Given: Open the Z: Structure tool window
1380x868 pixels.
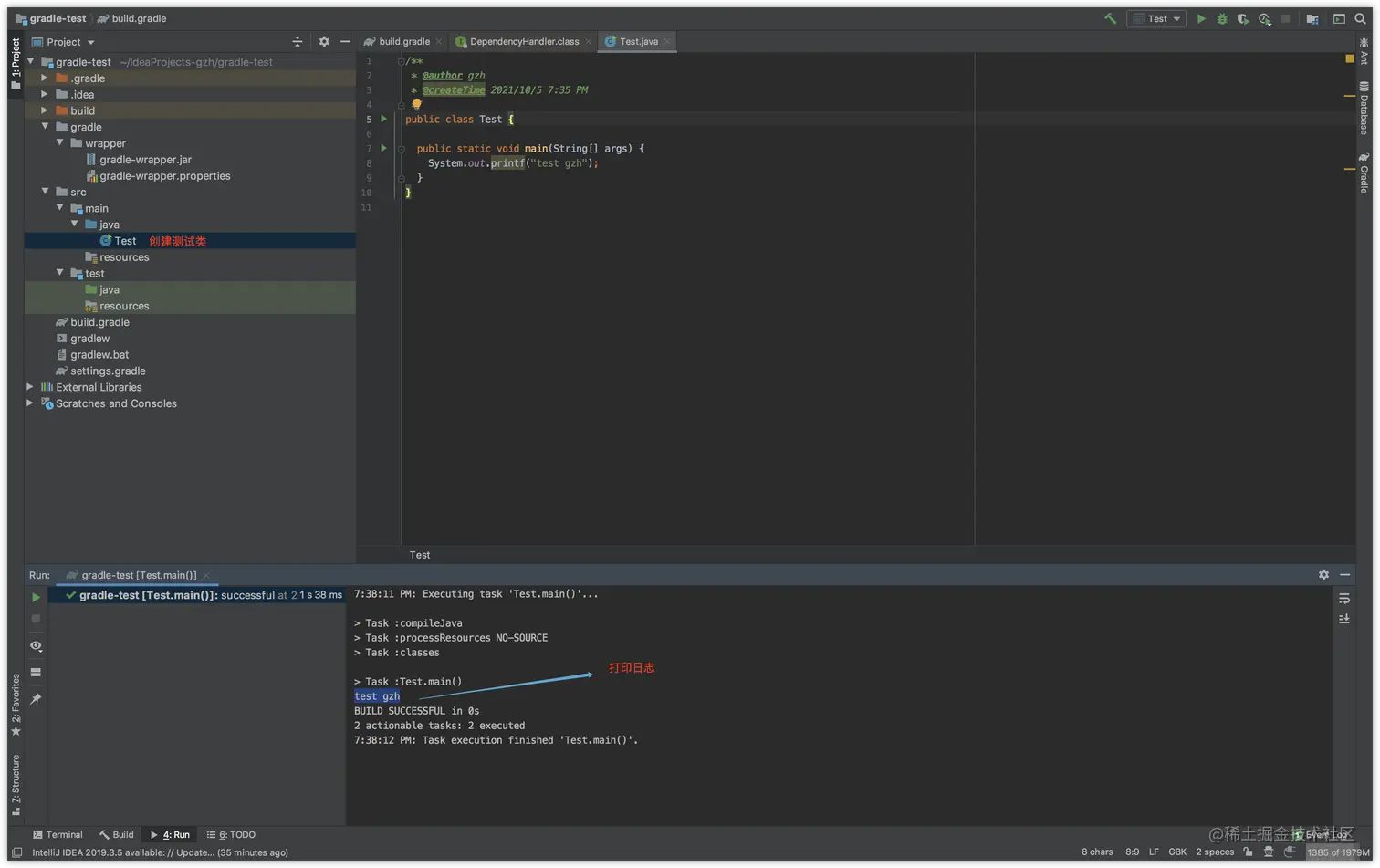Looking at the screenshot, I should tap(16, 785).
